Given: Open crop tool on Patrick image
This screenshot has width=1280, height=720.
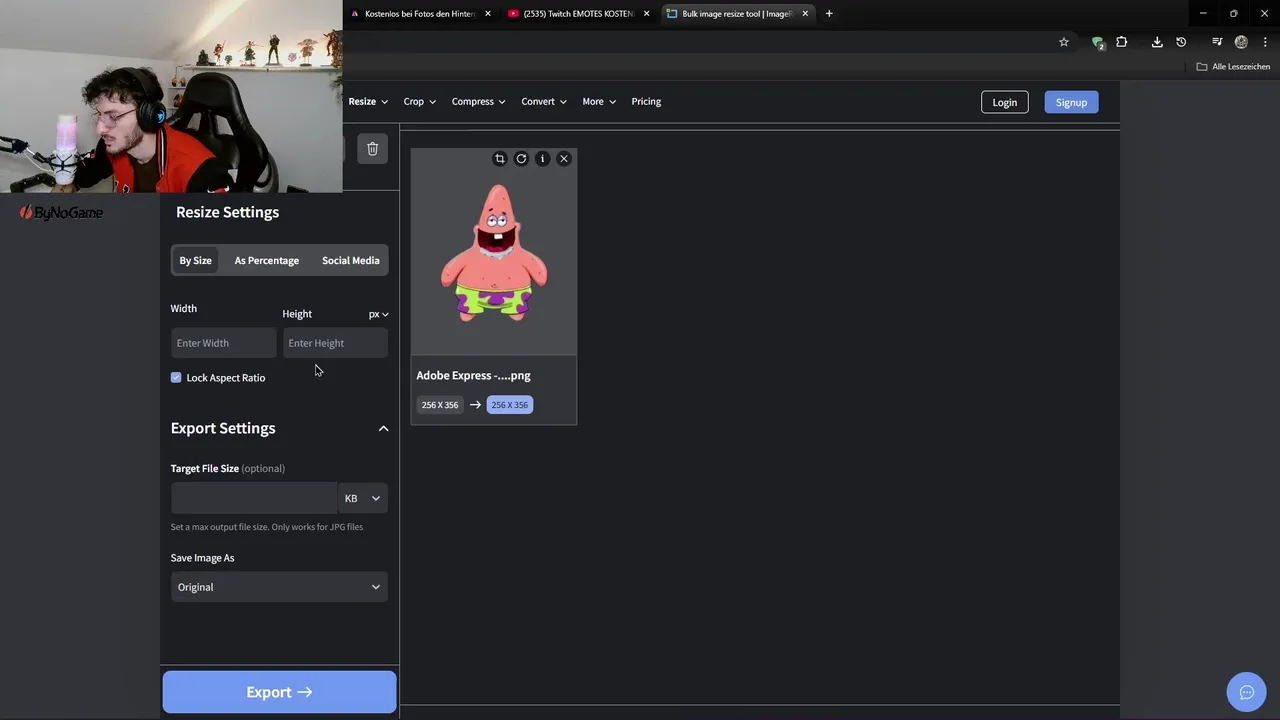Looking at the screenshot, I should (x=500, y=159).
